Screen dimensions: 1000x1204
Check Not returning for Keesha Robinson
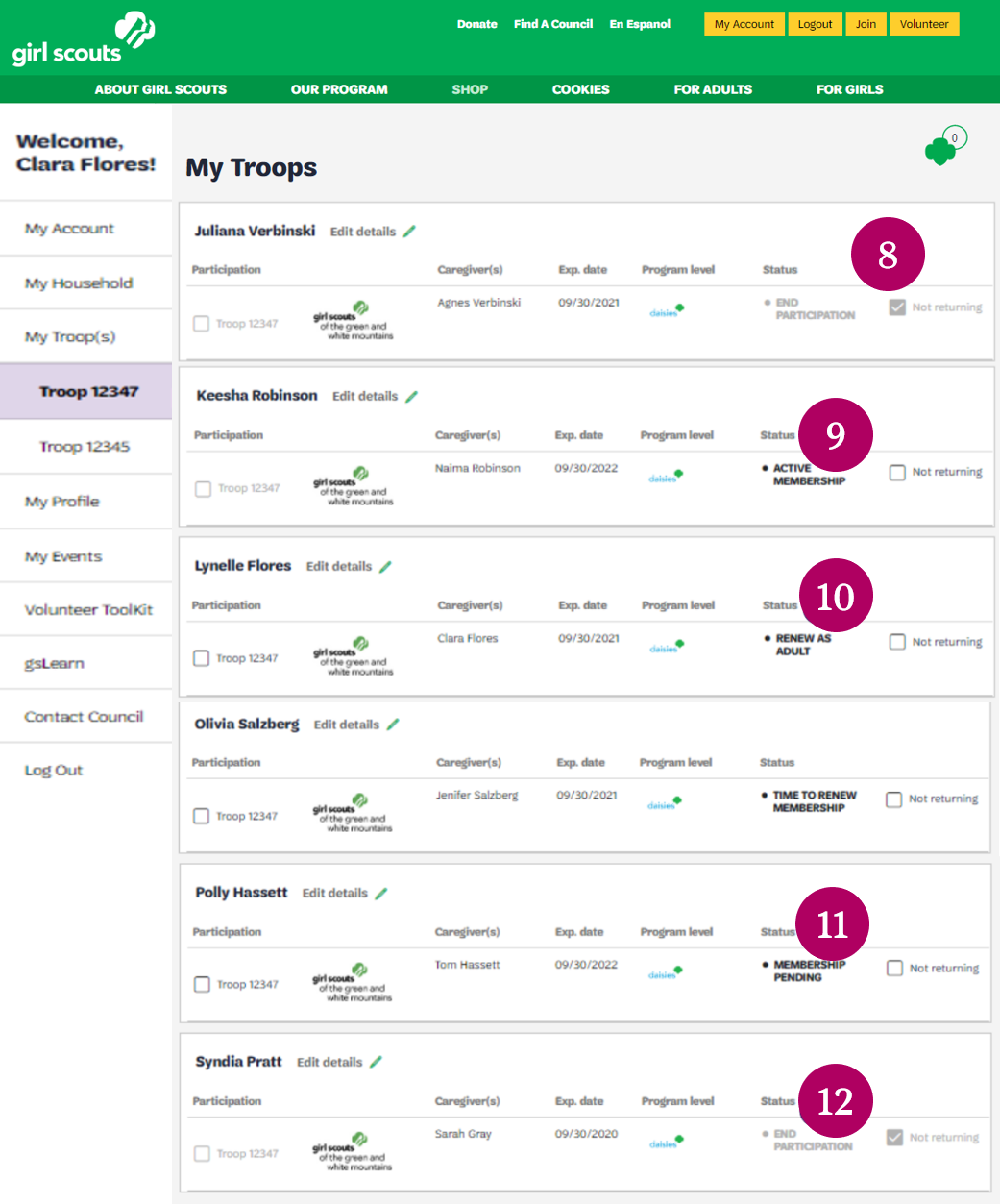(x=897, y=473)
